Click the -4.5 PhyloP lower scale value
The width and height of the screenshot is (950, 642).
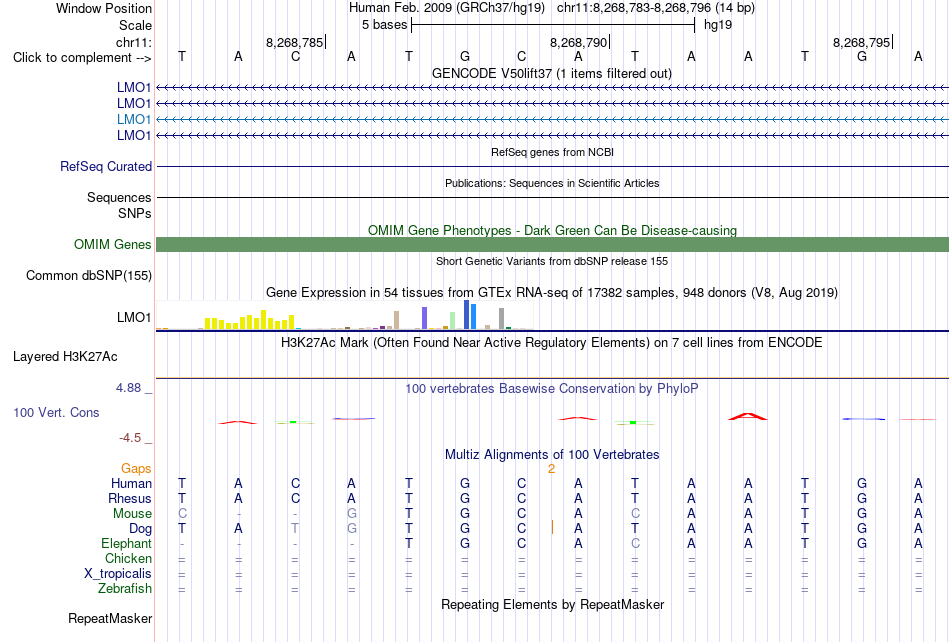[130, 437]
